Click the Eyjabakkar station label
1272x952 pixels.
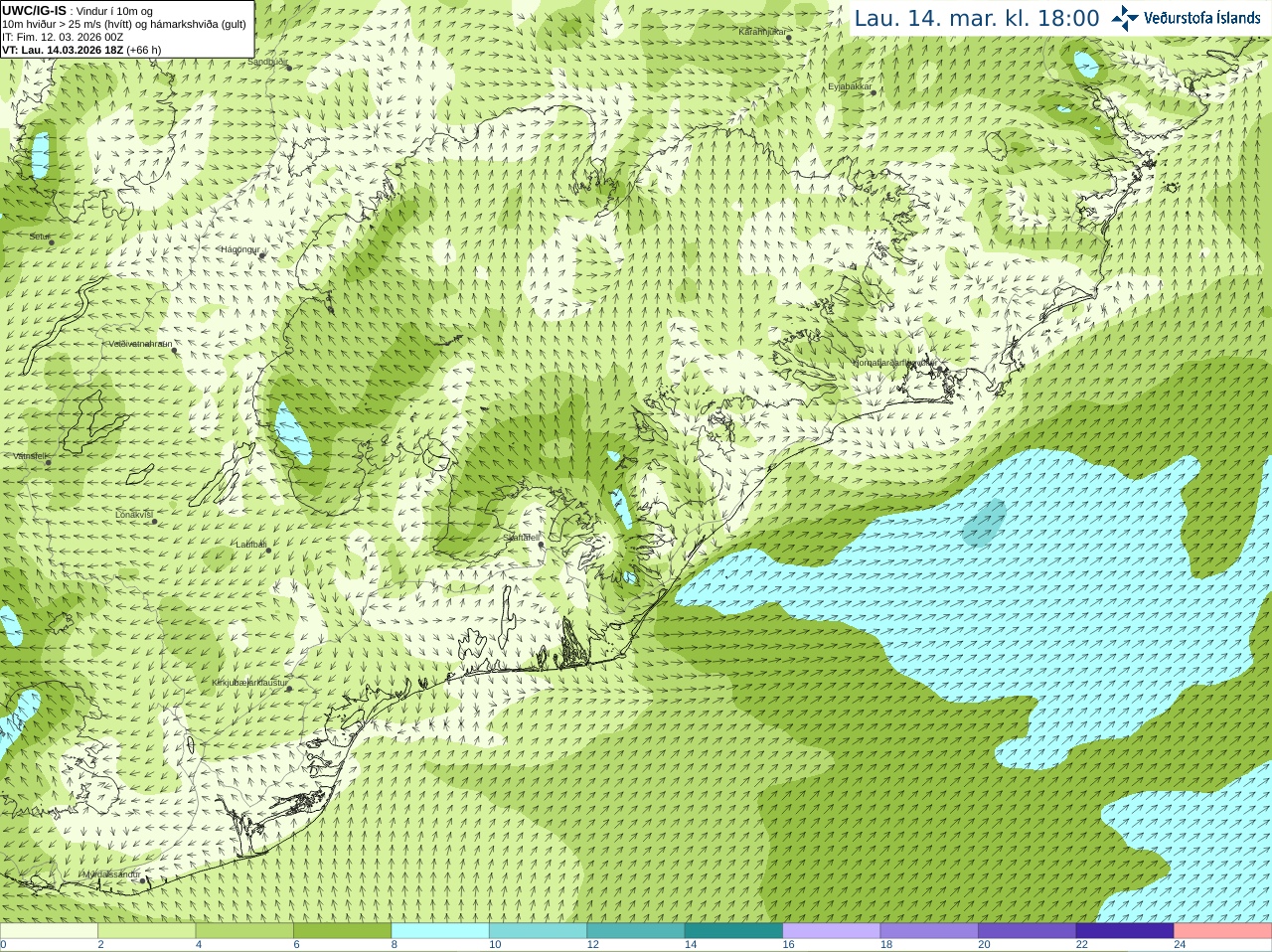[x=850, y=86]
